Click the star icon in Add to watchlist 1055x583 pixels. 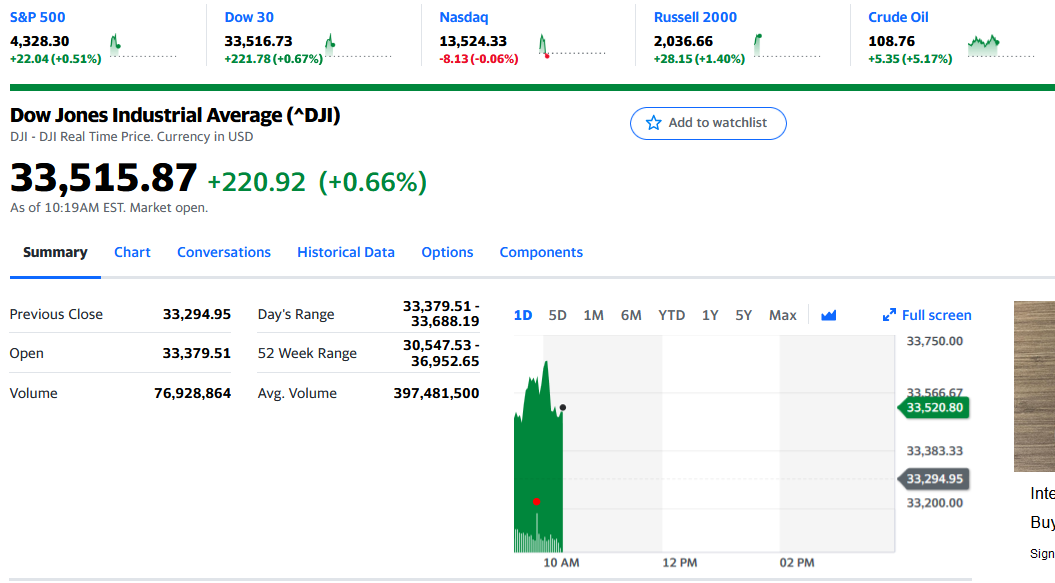coord(653,123)
